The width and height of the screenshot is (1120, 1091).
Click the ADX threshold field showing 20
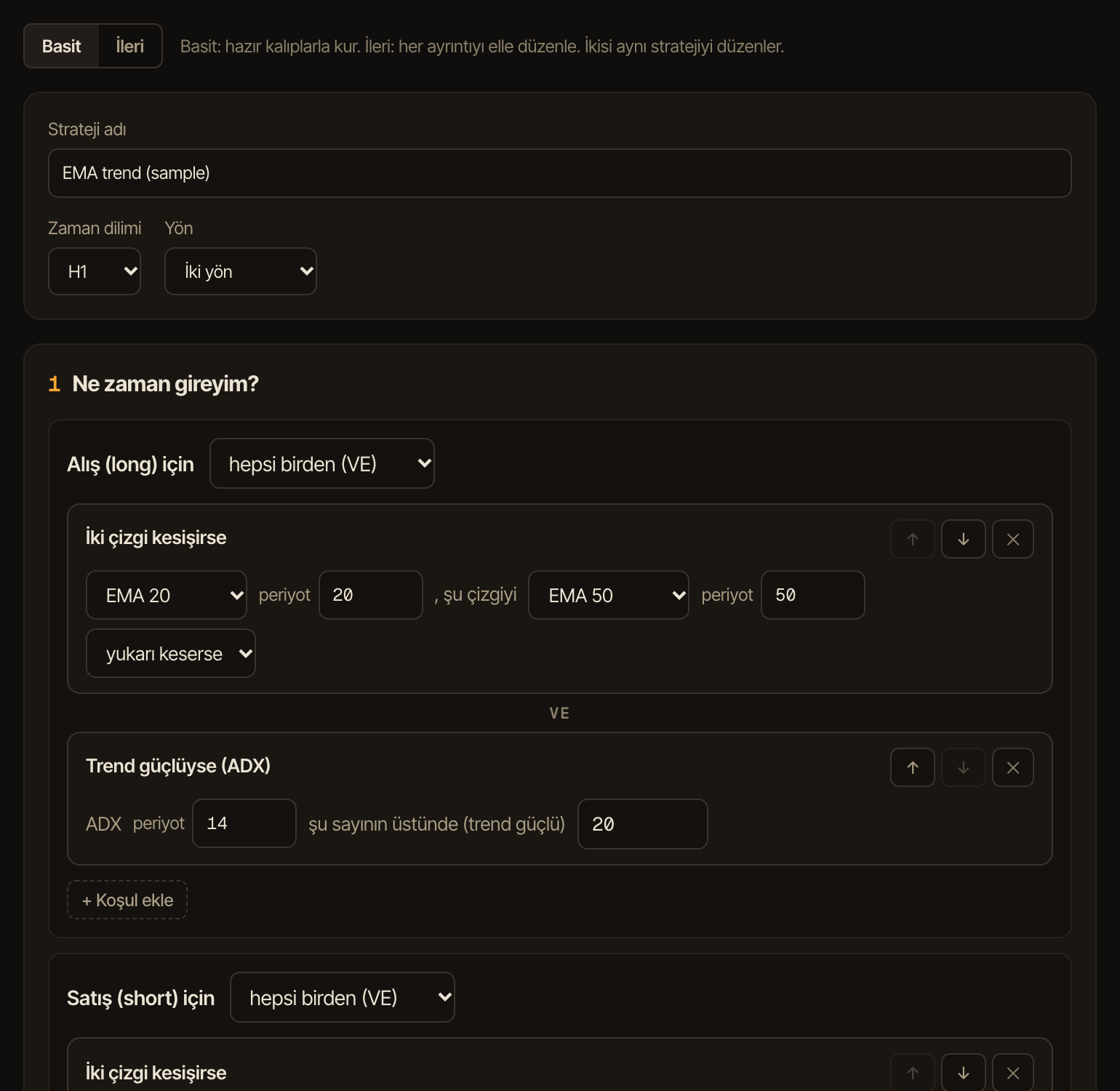pyautogui.click(x=643, y=824)
